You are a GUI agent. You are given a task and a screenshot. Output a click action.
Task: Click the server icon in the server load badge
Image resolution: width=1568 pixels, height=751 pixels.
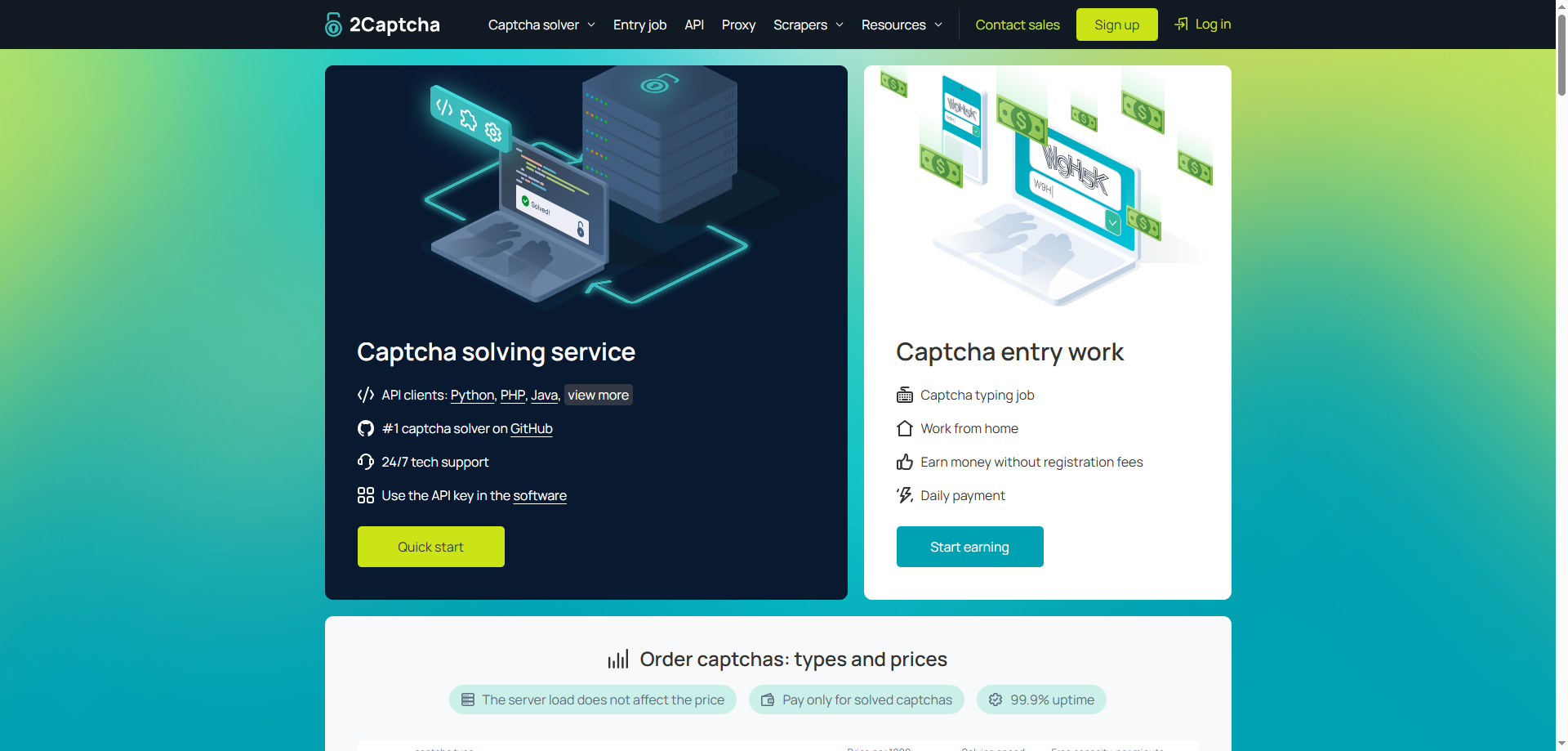click(468, 700)
